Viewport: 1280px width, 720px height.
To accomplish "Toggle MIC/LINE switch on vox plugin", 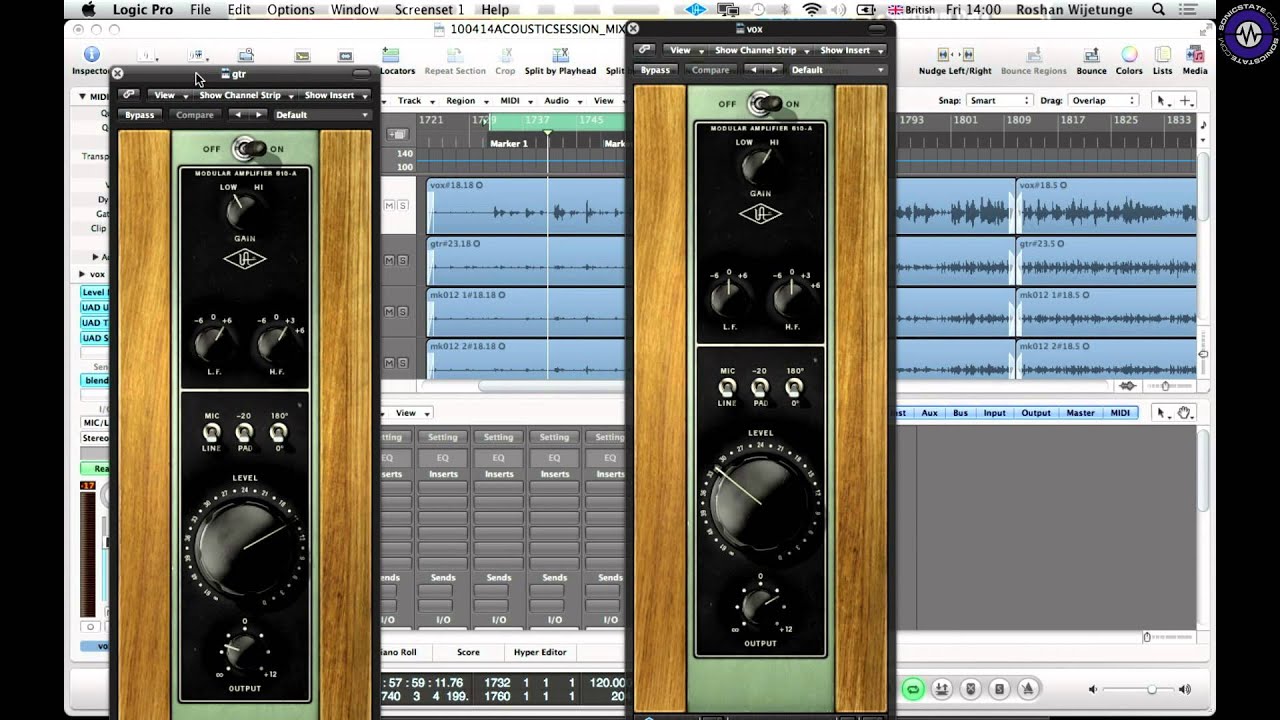I will click(727, 387).
